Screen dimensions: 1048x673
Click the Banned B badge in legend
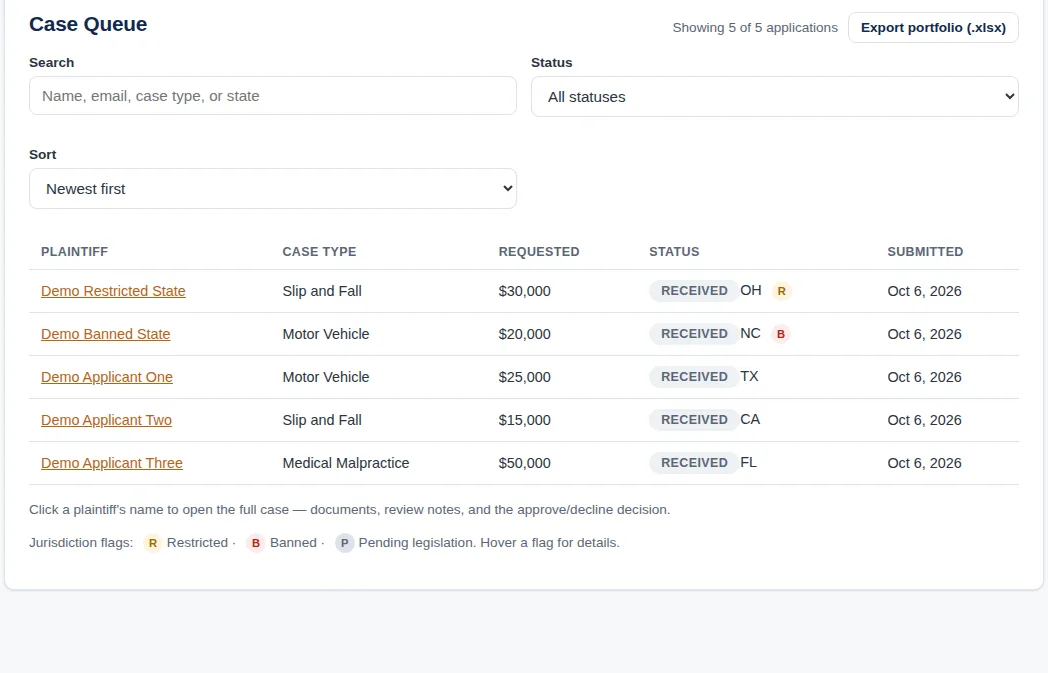coord(256,543)
